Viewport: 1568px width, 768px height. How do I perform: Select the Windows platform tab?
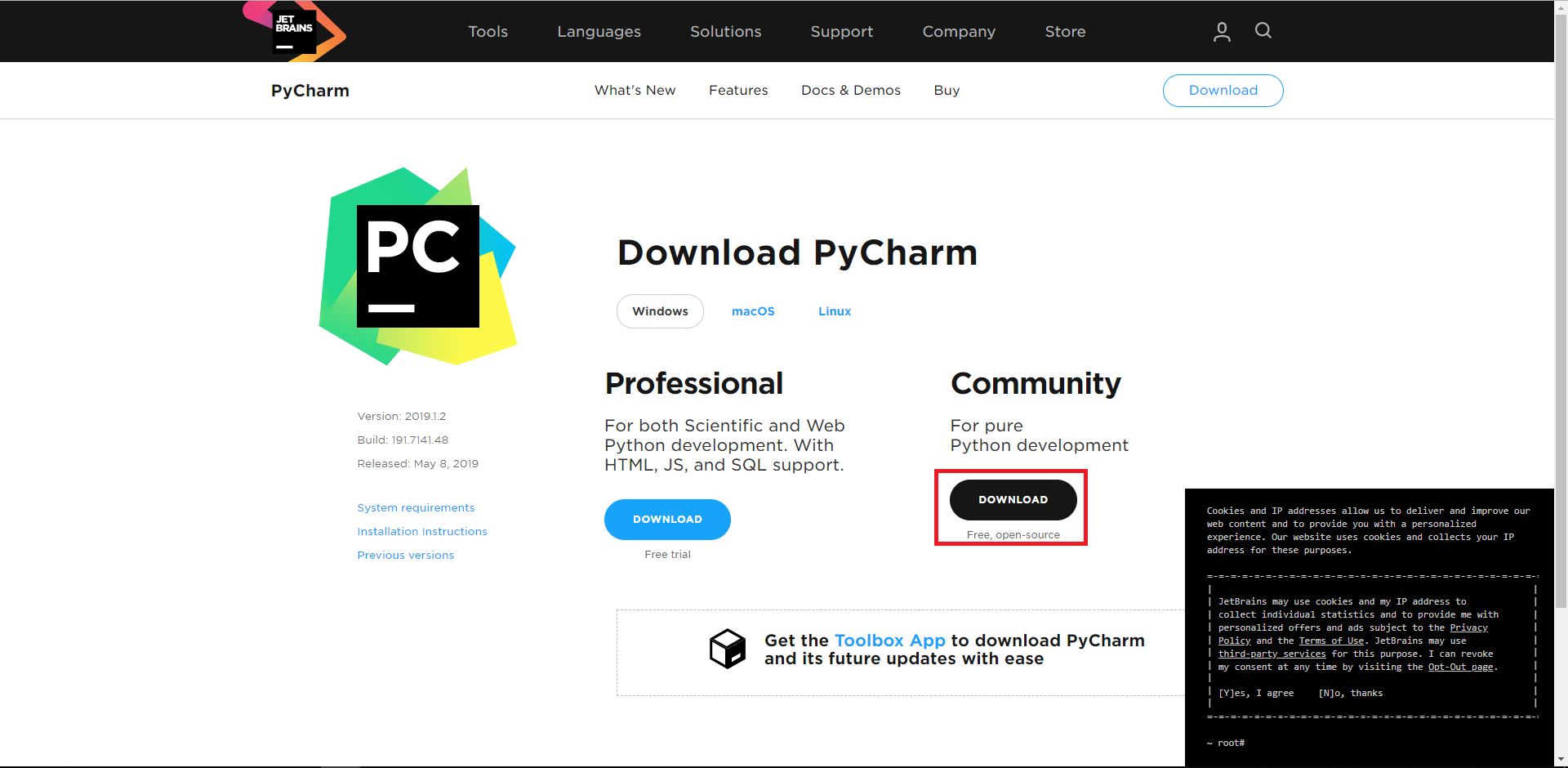coord(660,311)
